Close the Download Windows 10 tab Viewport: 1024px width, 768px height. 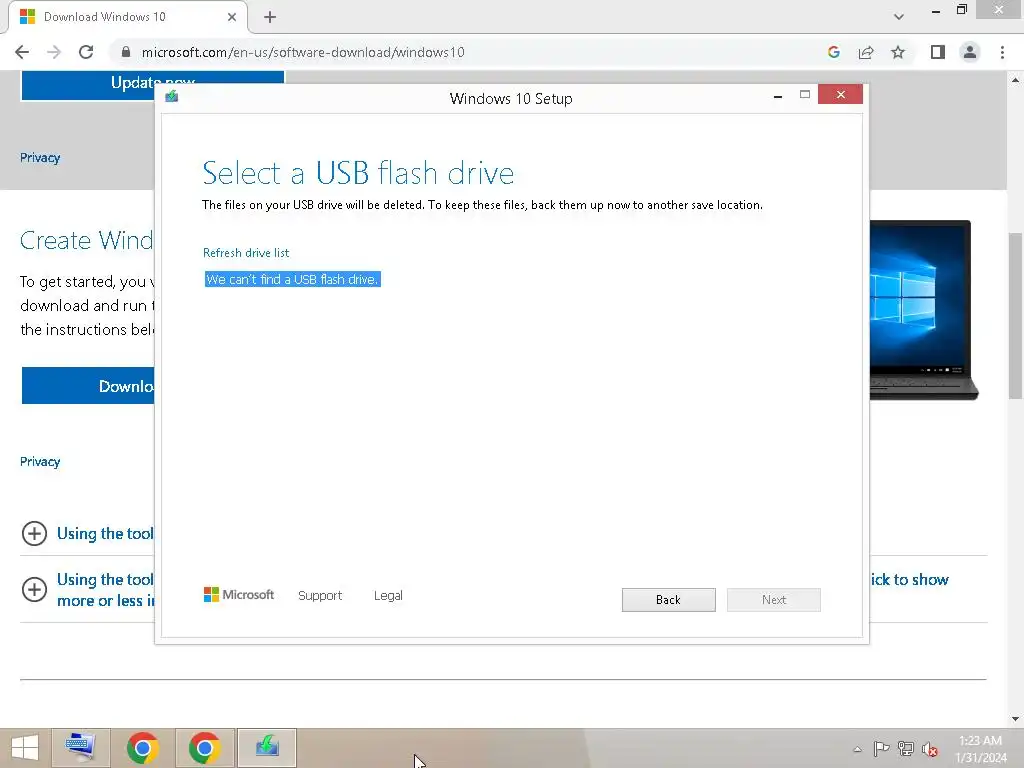[x=232, y=17]
